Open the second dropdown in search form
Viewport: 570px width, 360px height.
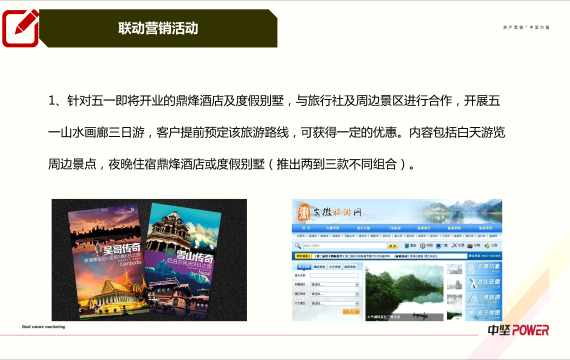pos(334,294)
